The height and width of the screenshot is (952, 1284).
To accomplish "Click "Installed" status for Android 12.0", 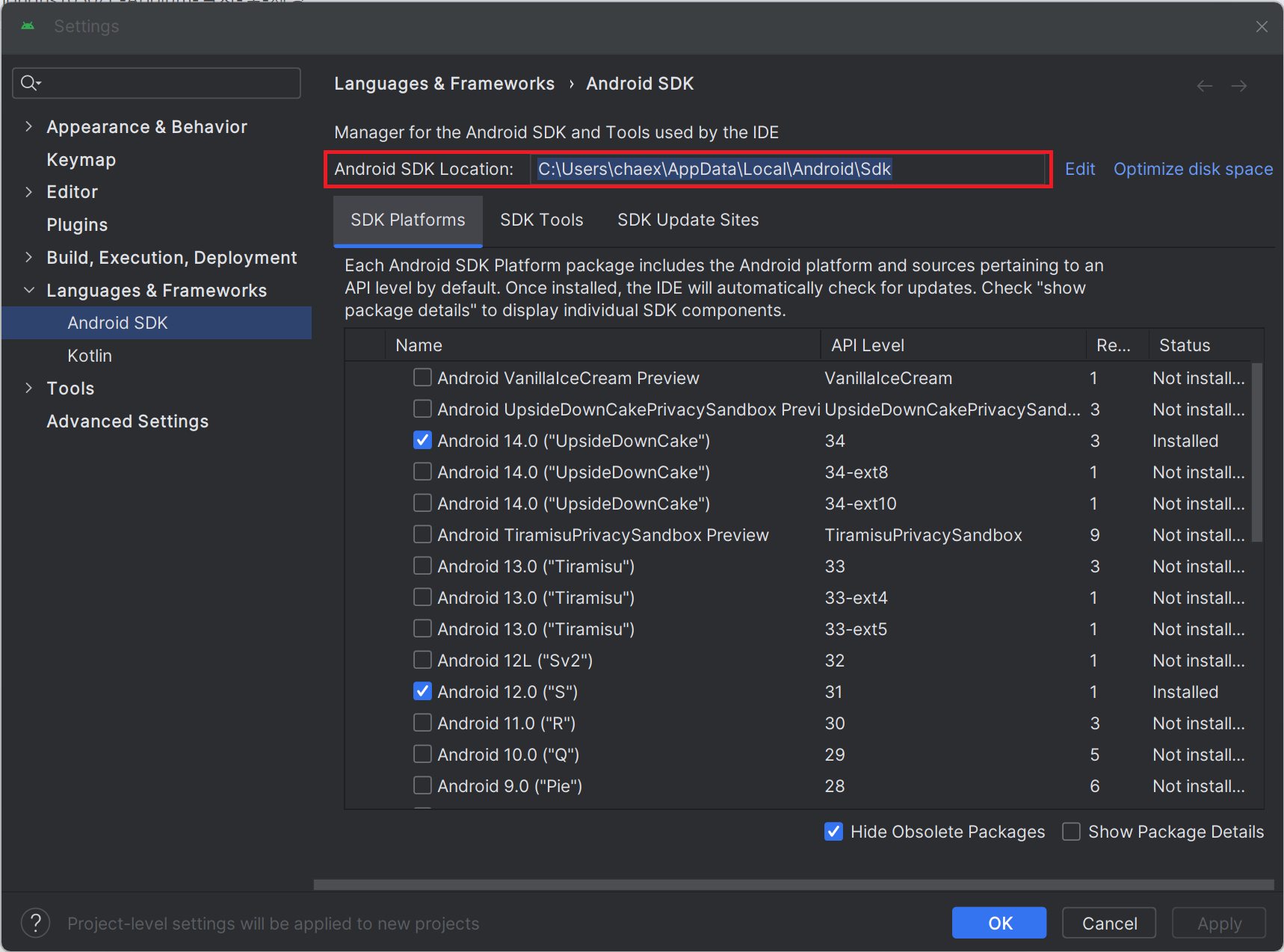I will pos(1185,692).
